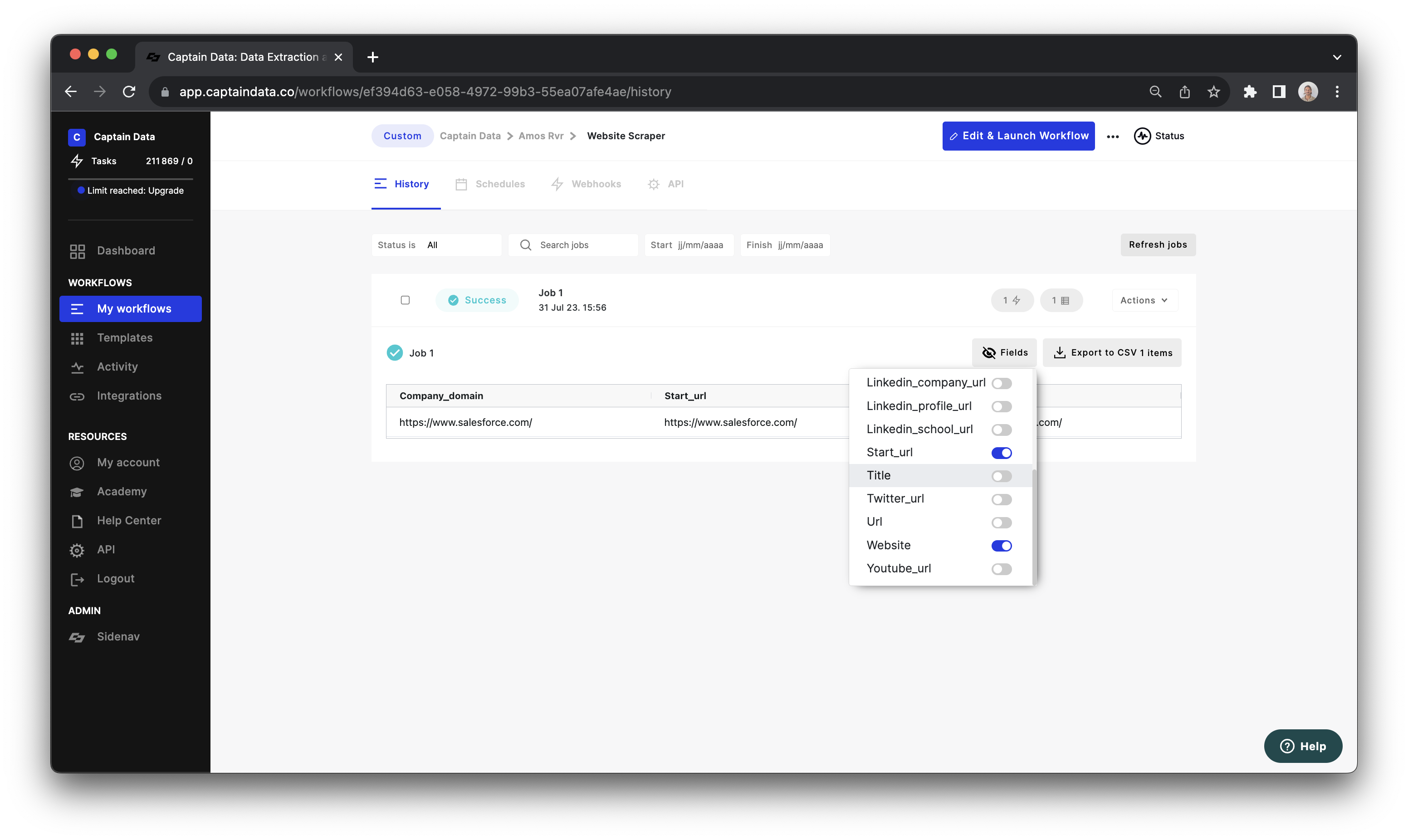Enable the Title field toggle

point(1001,476)
